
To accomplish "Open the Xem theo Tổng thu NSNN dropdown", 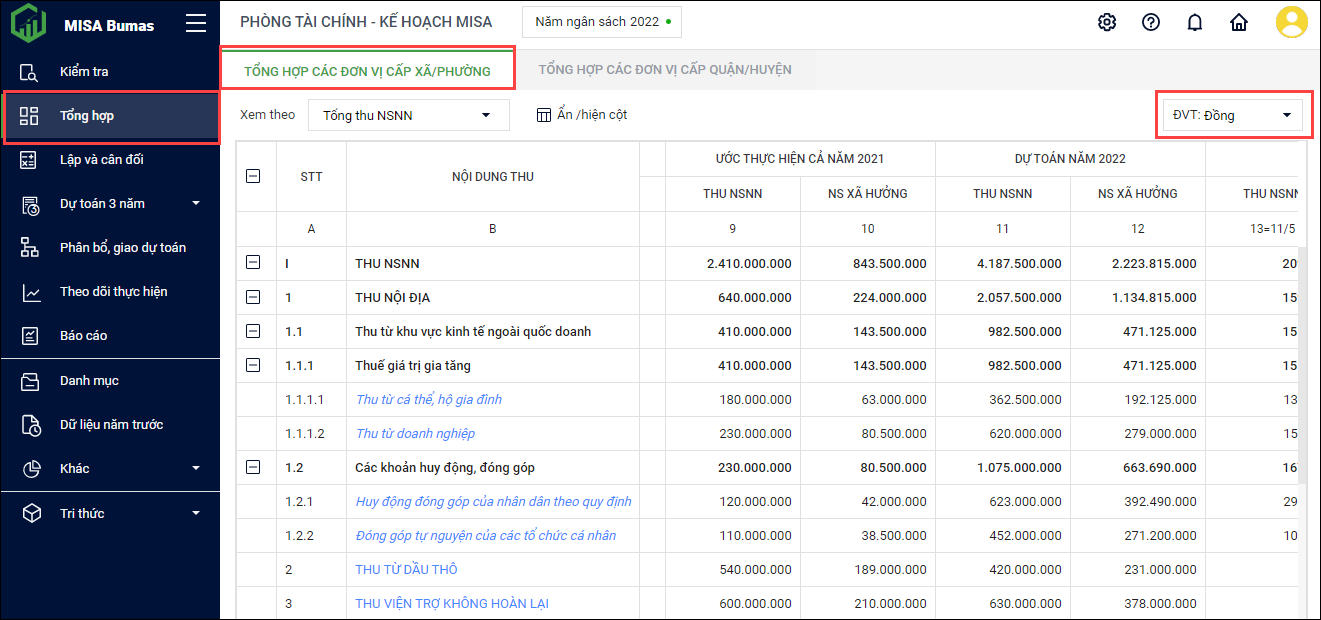I will click(x=408, y=115).
